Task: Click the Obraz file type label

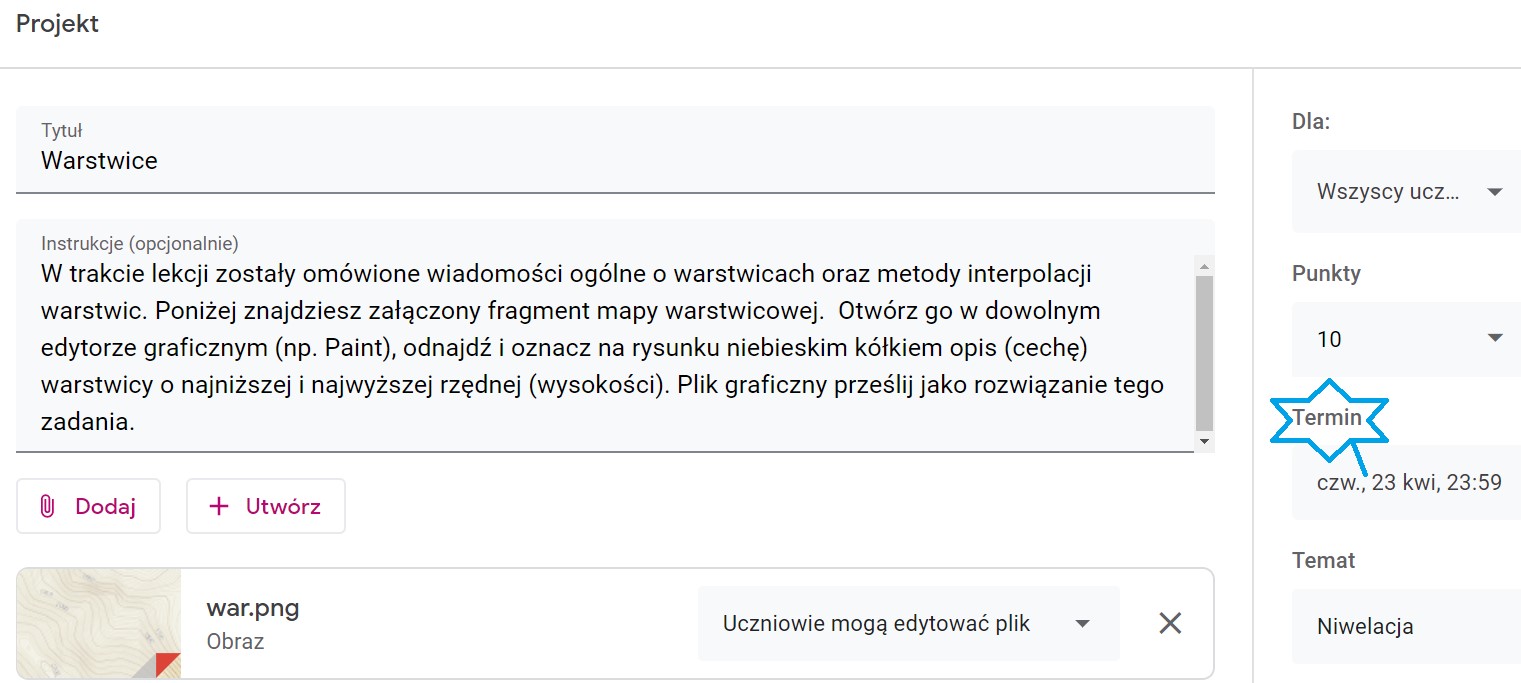Action: (235, 641)
